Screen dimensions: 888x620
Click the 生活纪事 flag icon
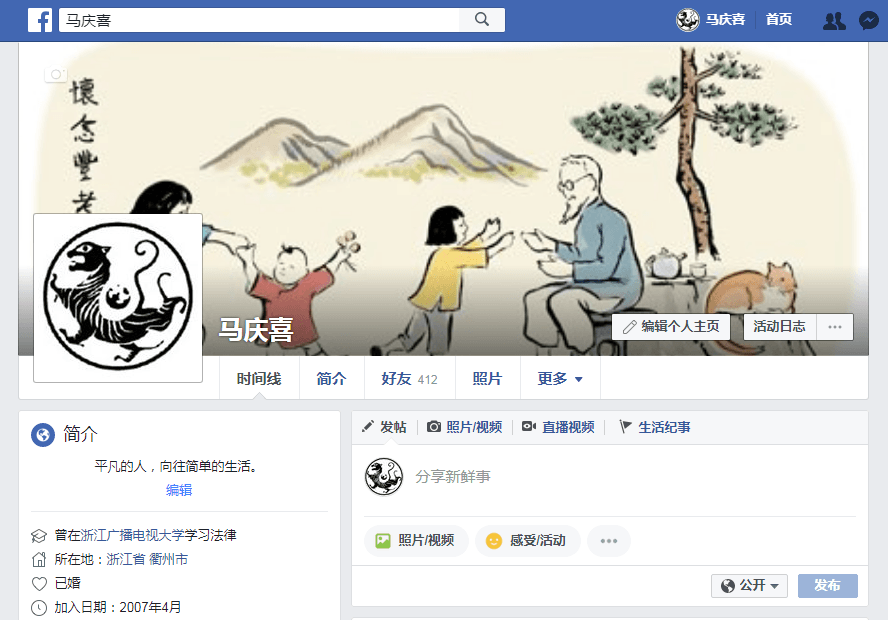pyautogui.click(x=625, y=427)
